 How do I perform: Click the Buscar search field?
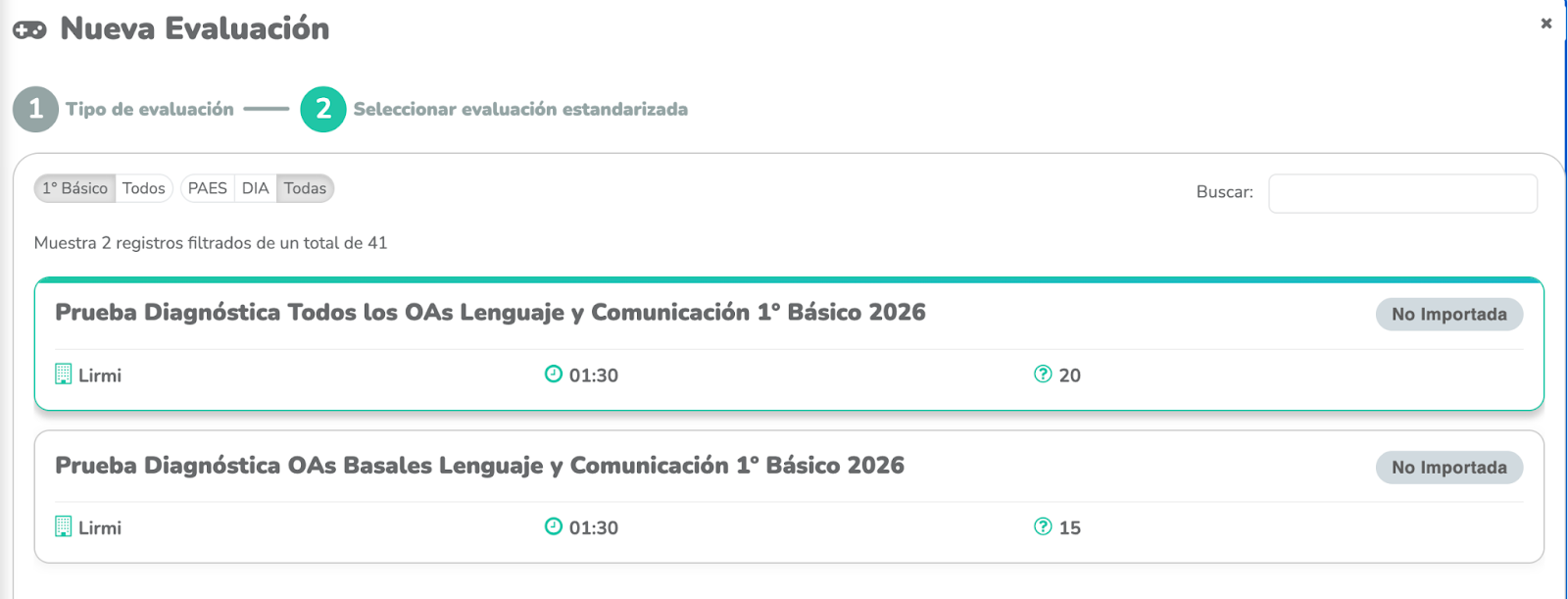[x=1402, y=193]
